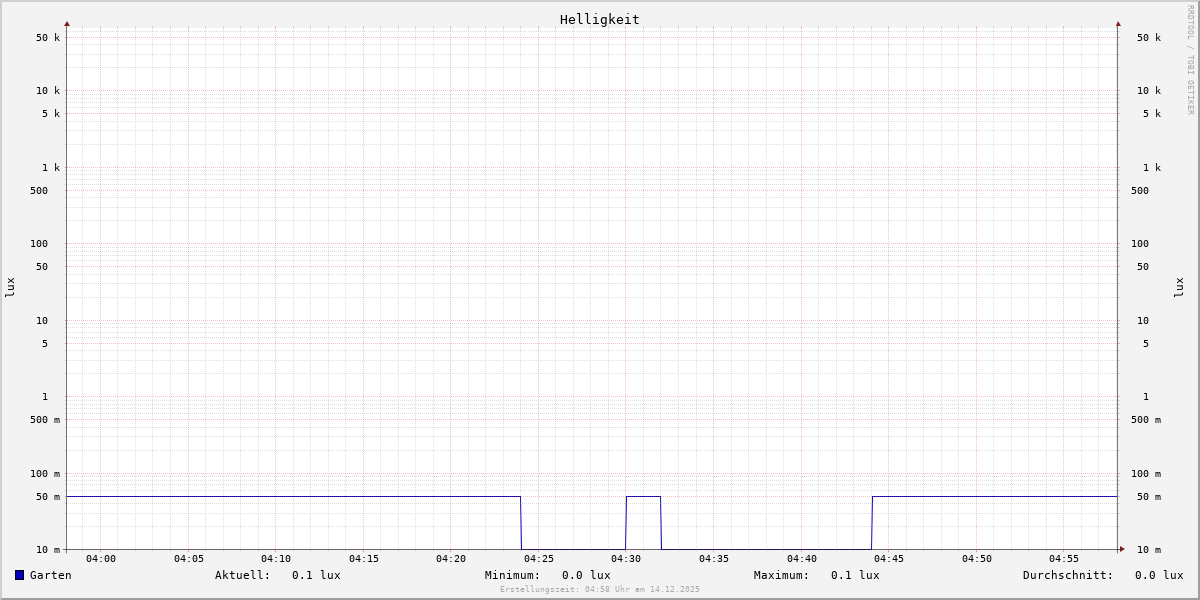
Task: Click the "Minimum:" label in the legend
Action: point(513,575)
